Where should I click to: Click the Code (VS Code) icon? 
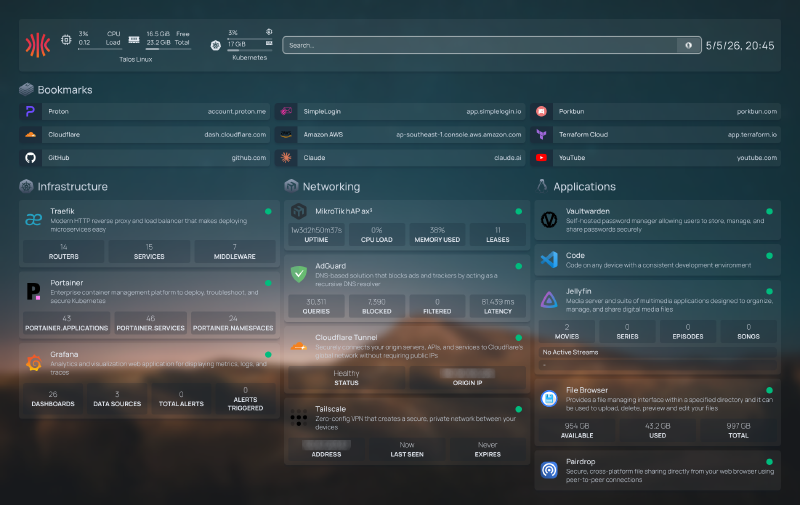pos(549,260)
